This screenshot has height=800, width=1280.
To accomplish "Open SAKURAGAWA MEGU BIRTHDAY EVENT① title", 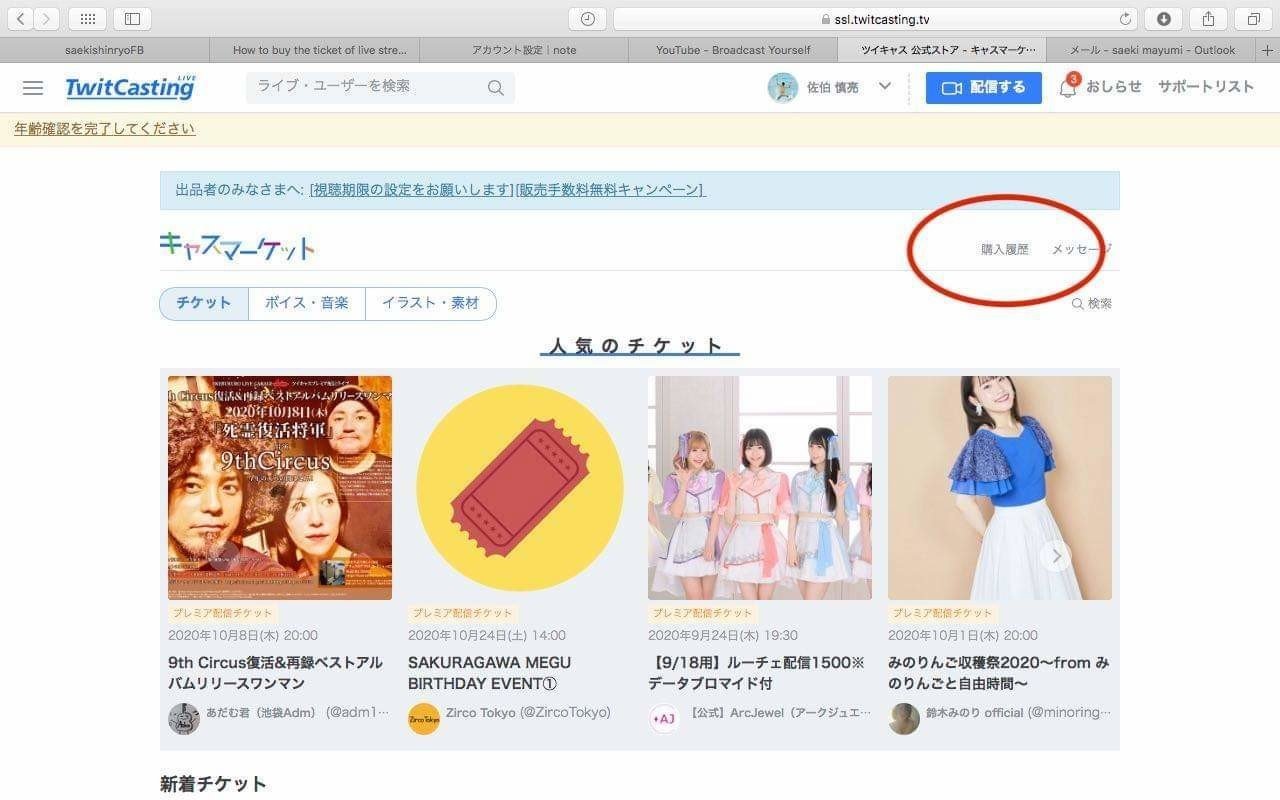I will coord(490,673).
